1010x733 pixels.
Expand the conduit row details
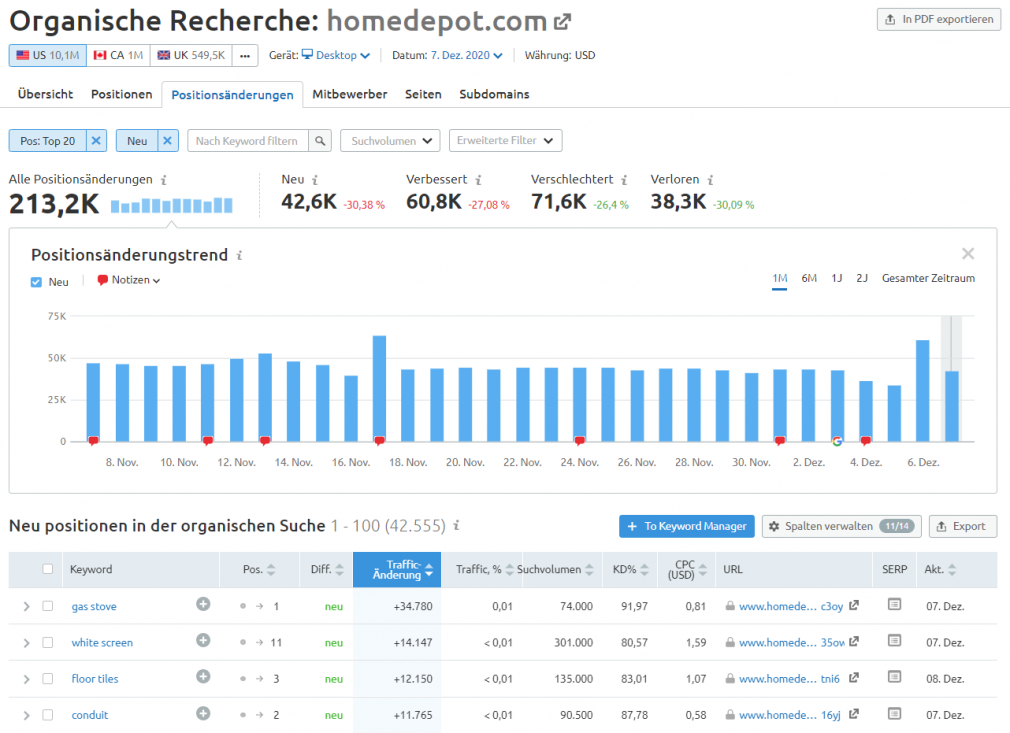pyautogui.click(x=26, y=715)
